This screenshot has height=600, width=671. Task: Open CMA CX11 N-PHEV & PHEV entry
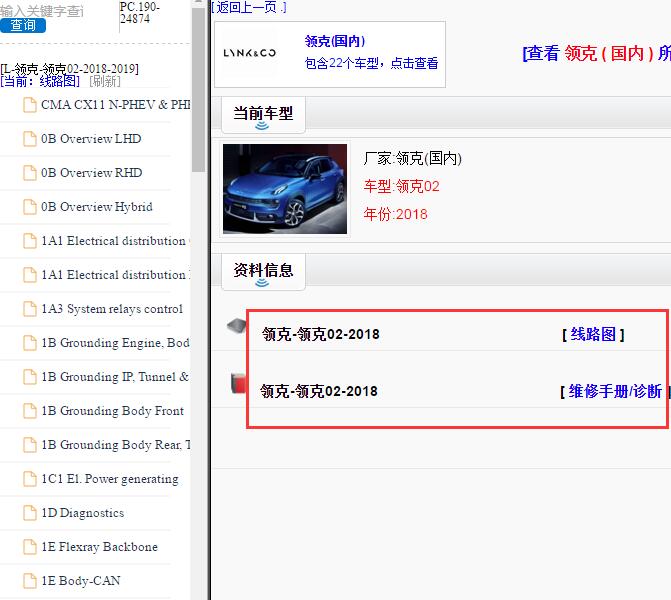(x=116, y=104)
